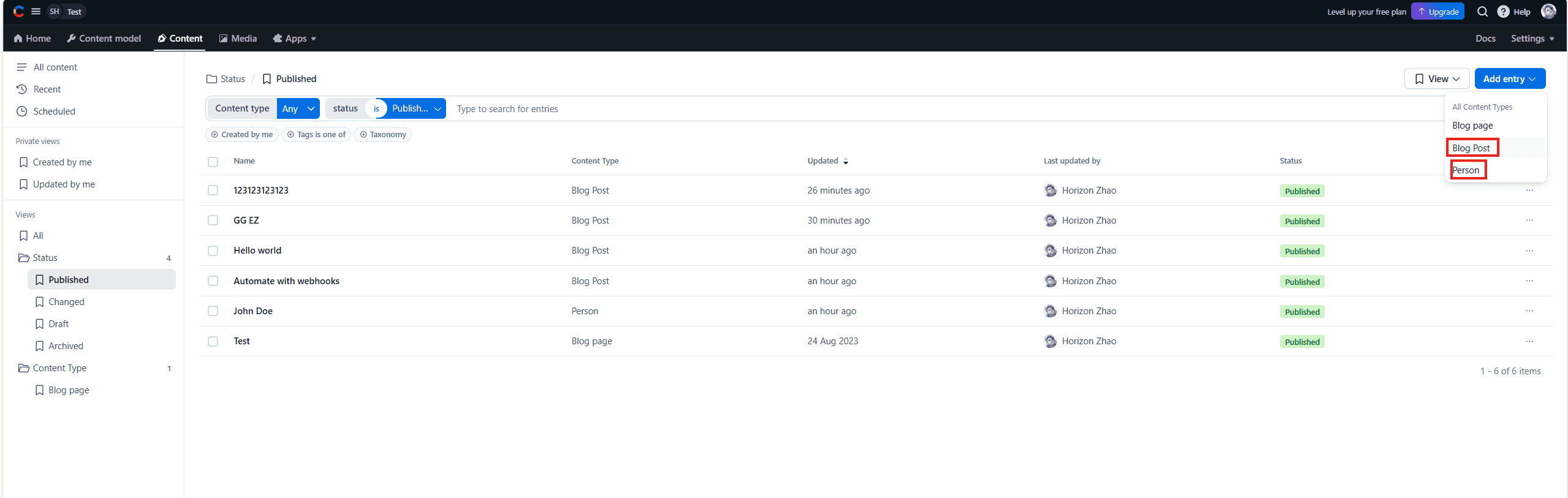This screenshot has height=498, width=1568.
Task: Select the Published view in sidebar
Action: (x=102, y=280)
